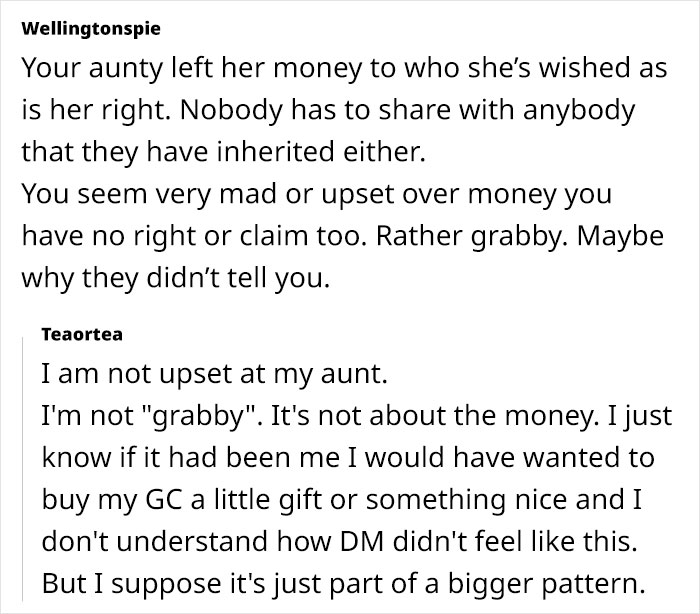Image resolution: width=700 pixels, height=614 pixels.
Task: Open the Wellingtonspie user profile
Action: point(91,29)
